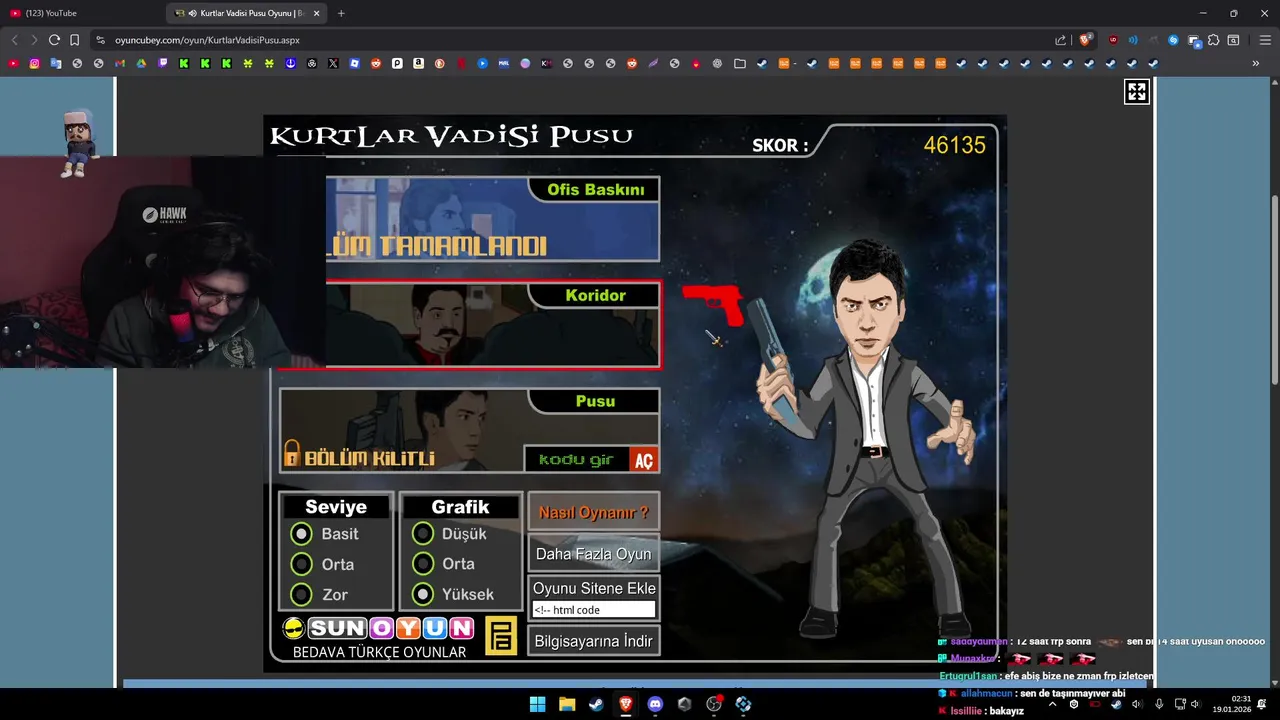Open the Google Drive bookmark
Viewport: 1280px width, 720px height.
pyautogui.click(x=141, y=63)
